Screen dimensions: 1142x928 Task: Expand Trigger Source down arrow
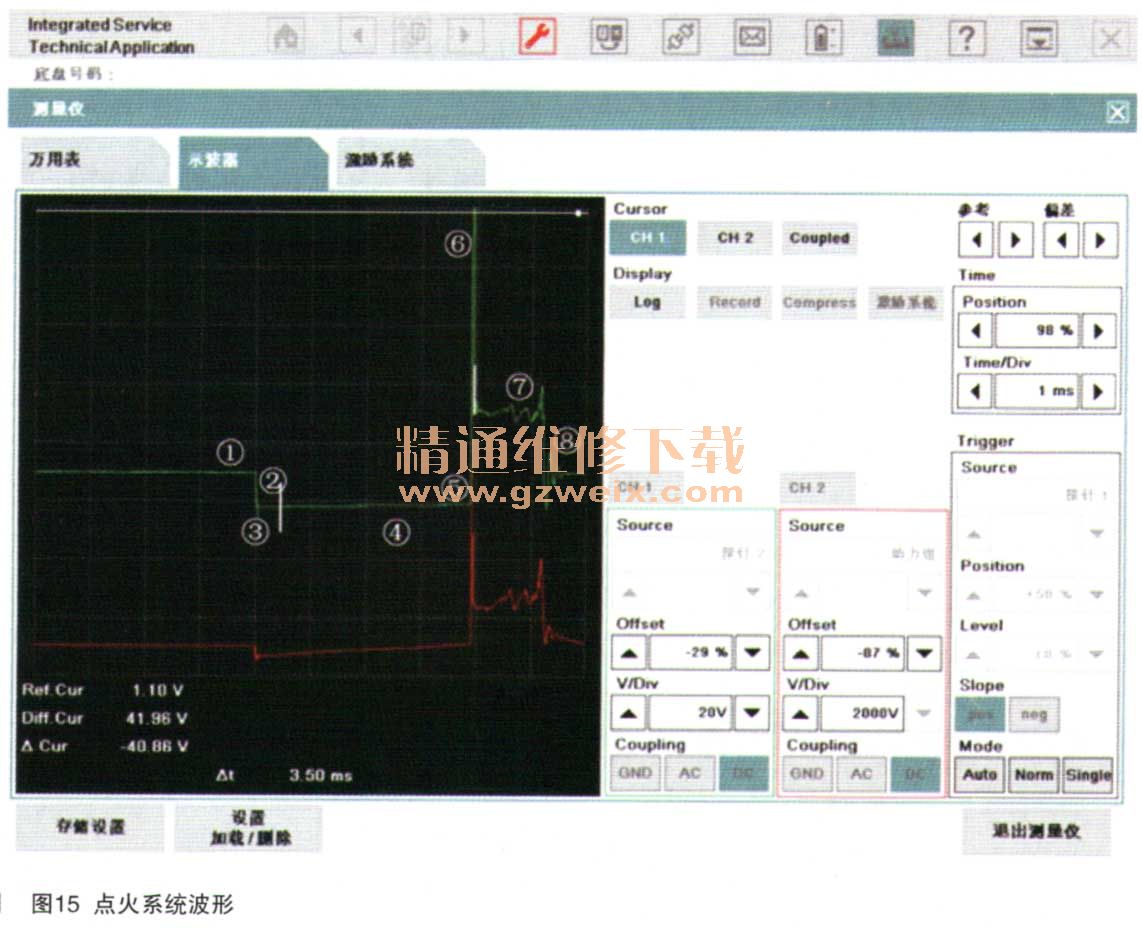(1097, 534)
